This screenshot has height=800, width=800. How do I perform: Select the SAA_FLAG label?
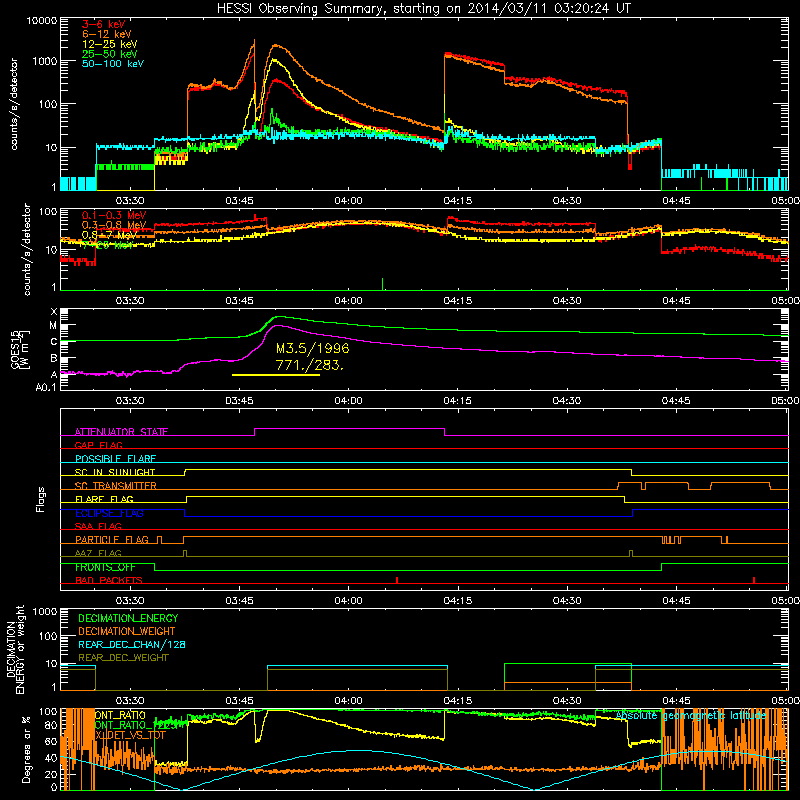[98, 526]
